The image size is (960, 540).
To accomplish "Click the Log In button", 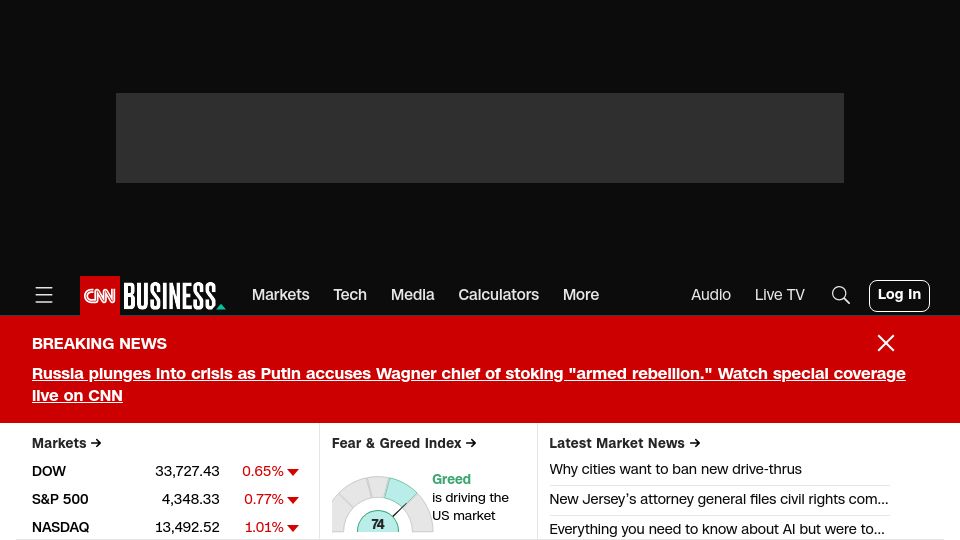I will click(x=899, y=296).
